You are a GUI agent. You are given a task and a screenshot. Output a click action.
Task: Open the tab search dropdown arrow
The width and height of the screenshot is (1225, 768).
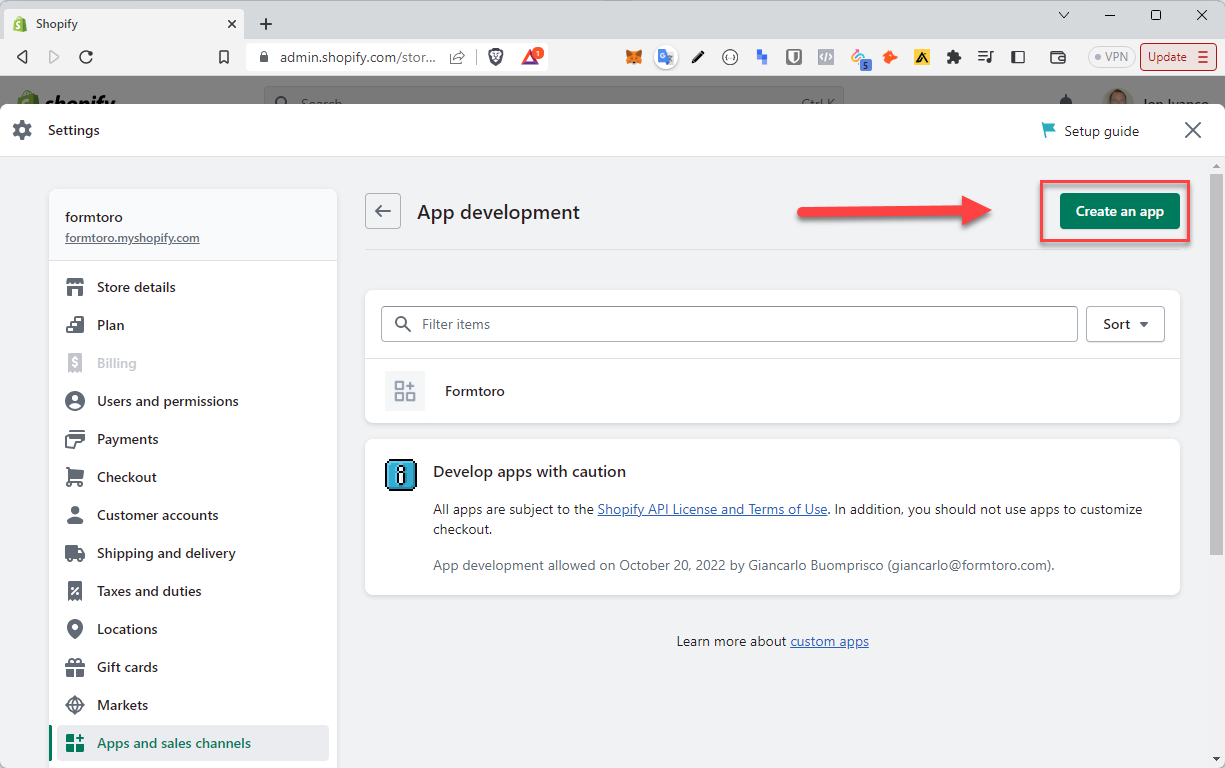coord(1064,15)
